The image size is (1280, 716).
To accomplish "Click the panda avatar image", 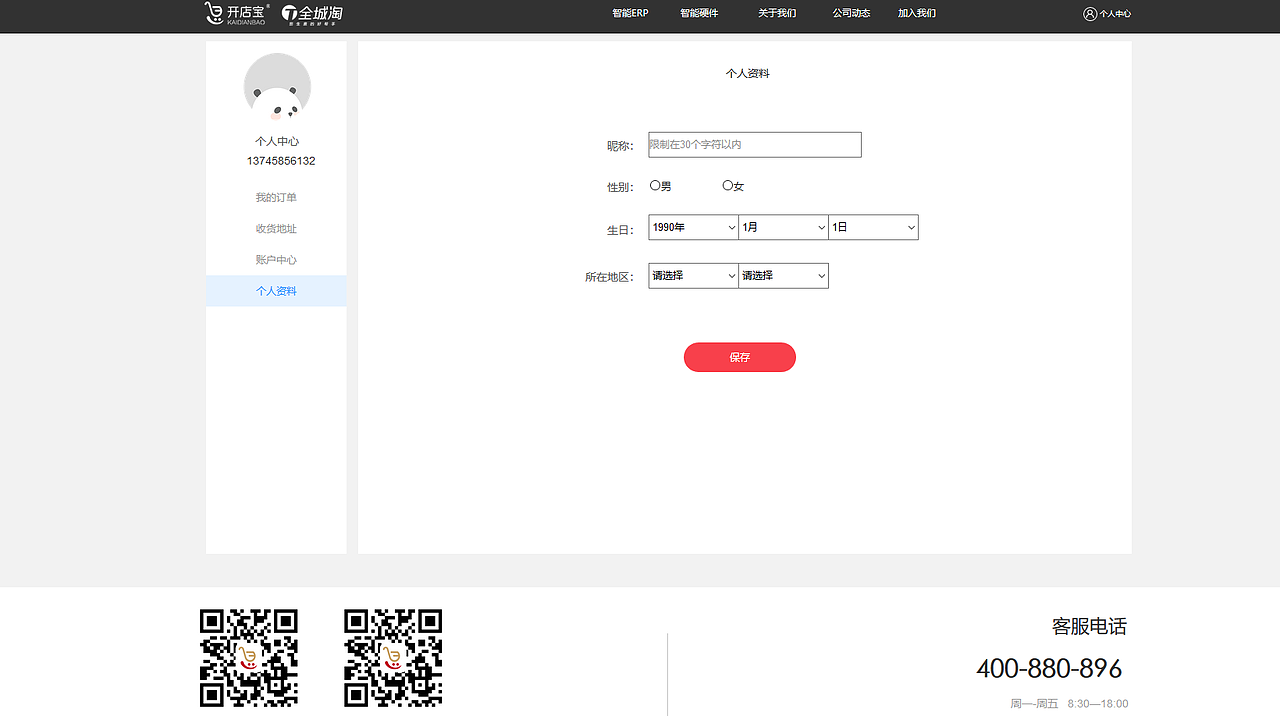I will tap(277, 87).
